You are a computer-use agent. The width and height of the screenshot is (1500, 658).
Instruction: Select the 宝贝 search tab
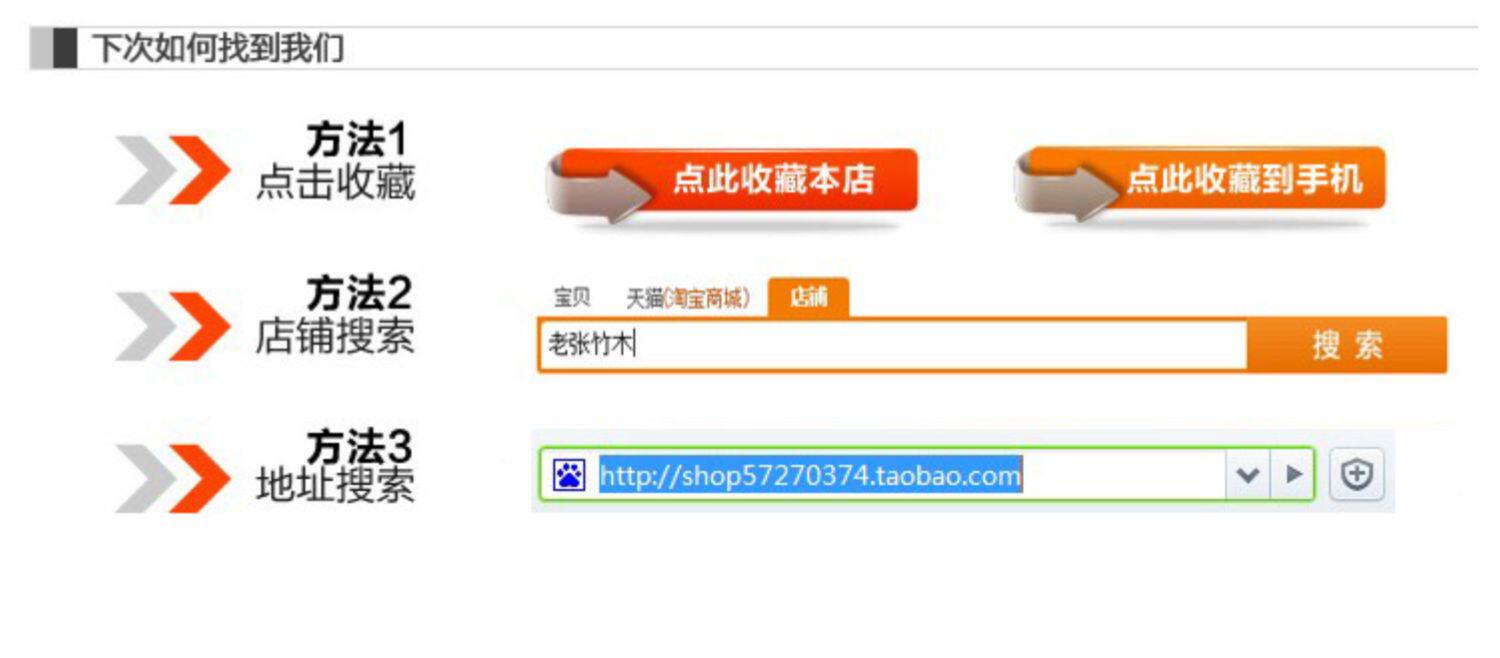tap(572, 298)
